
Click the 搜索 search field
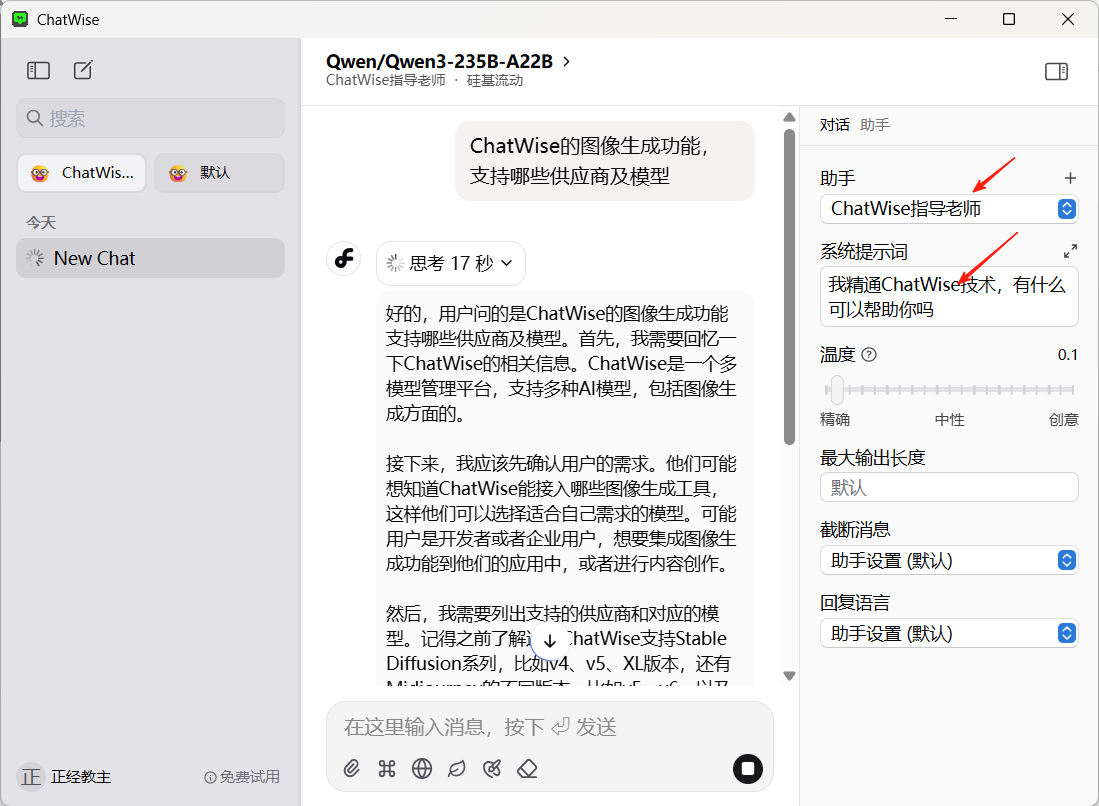pos(150,118)
